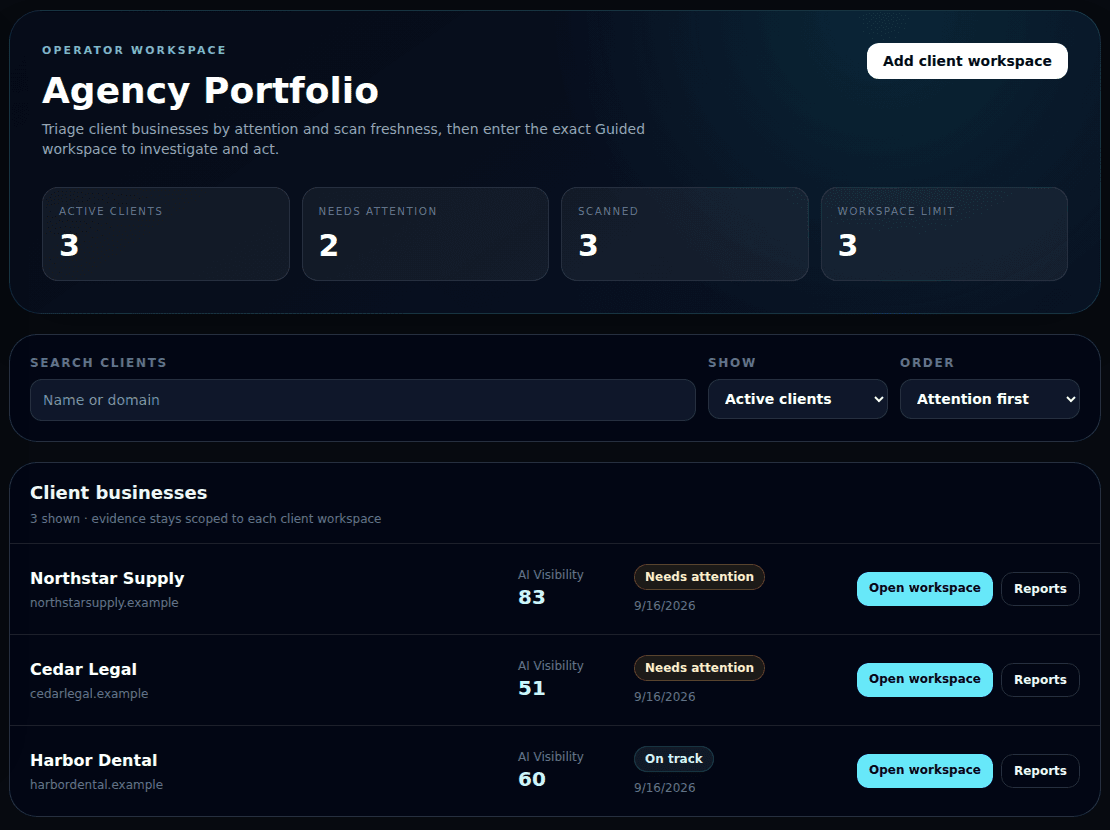This screenshot has width=1110, height=830.
Task: View Reports for Cedar Legal
Action: [1040, 680]
